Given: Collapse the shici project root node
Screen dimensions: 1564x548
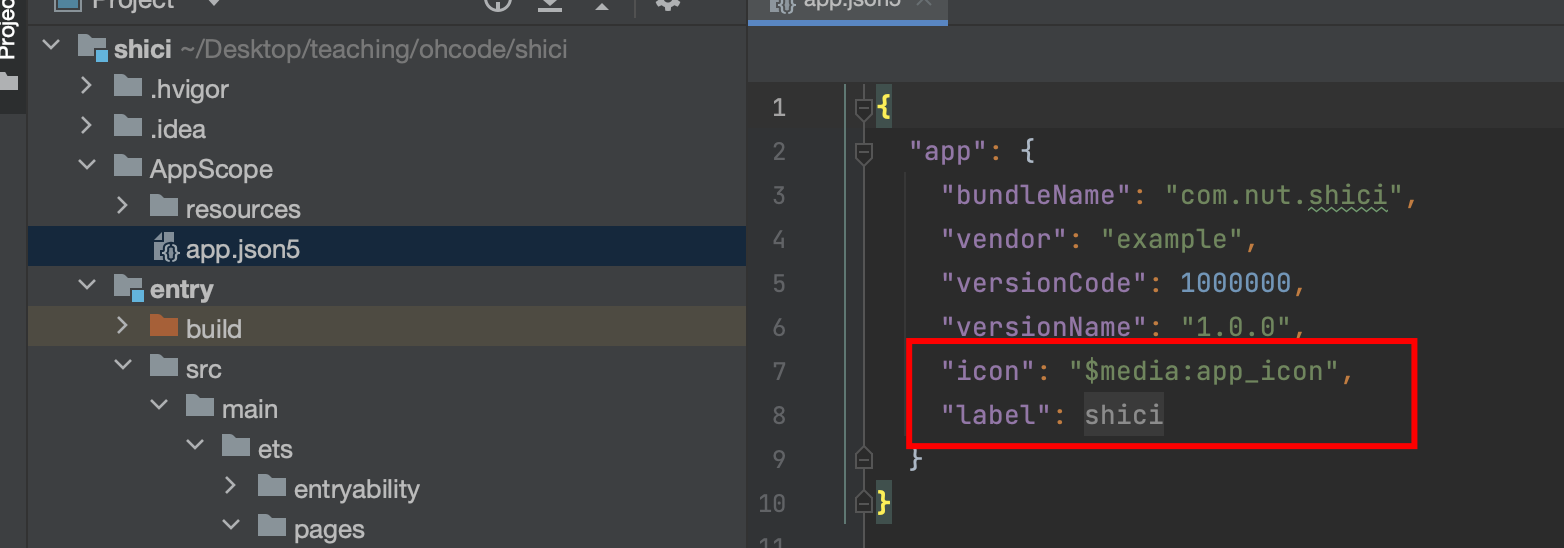Looking at the screenshot, I should point(53,47).
